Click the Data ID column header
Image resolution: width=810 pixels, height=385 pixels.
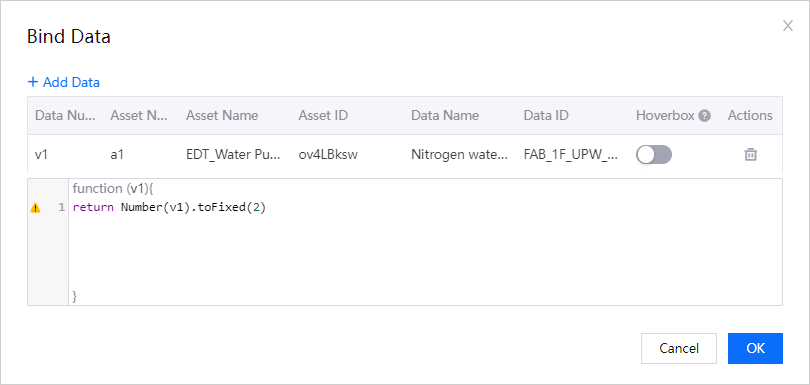click(546, 115)
